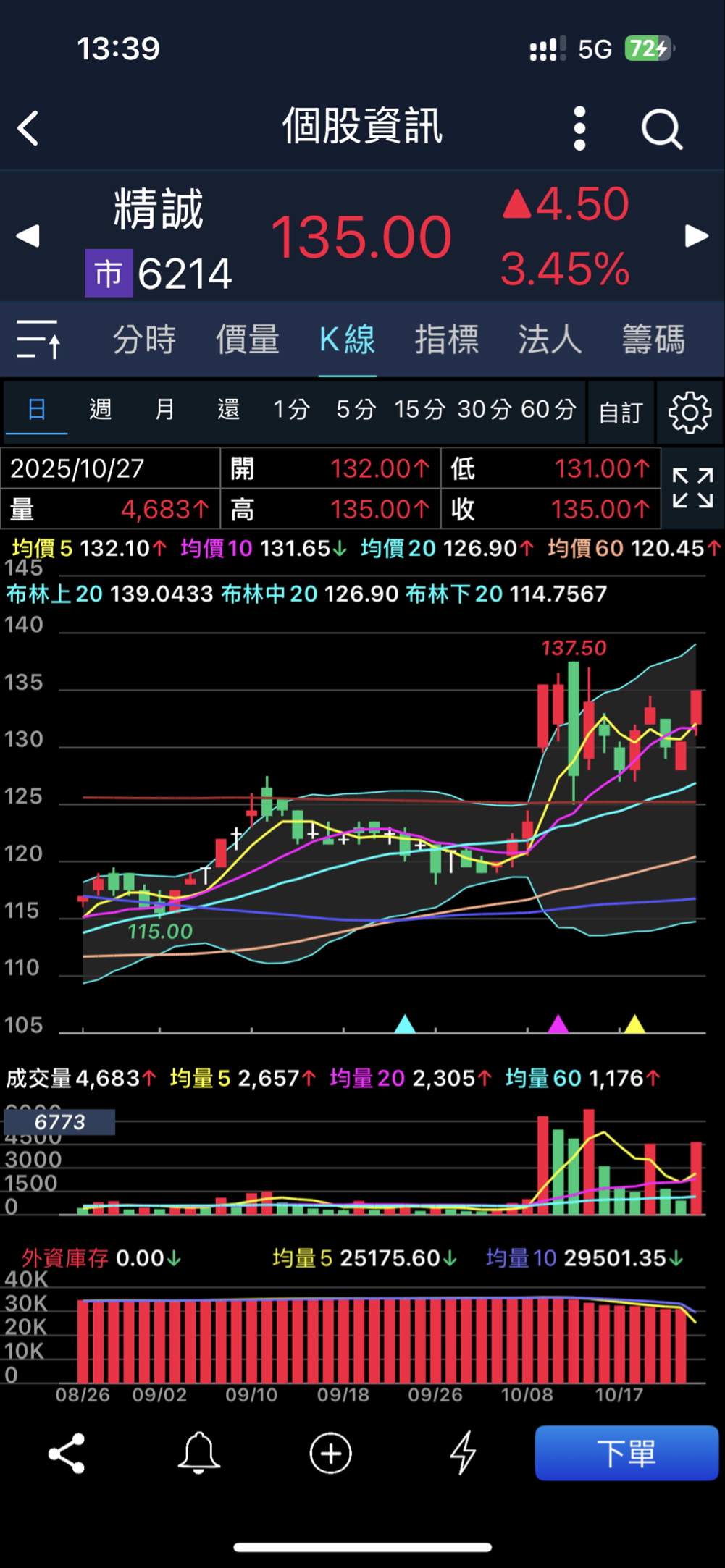Click the yellow triangle marker on chart axis
The image size is (725, 1568).
634,1024
